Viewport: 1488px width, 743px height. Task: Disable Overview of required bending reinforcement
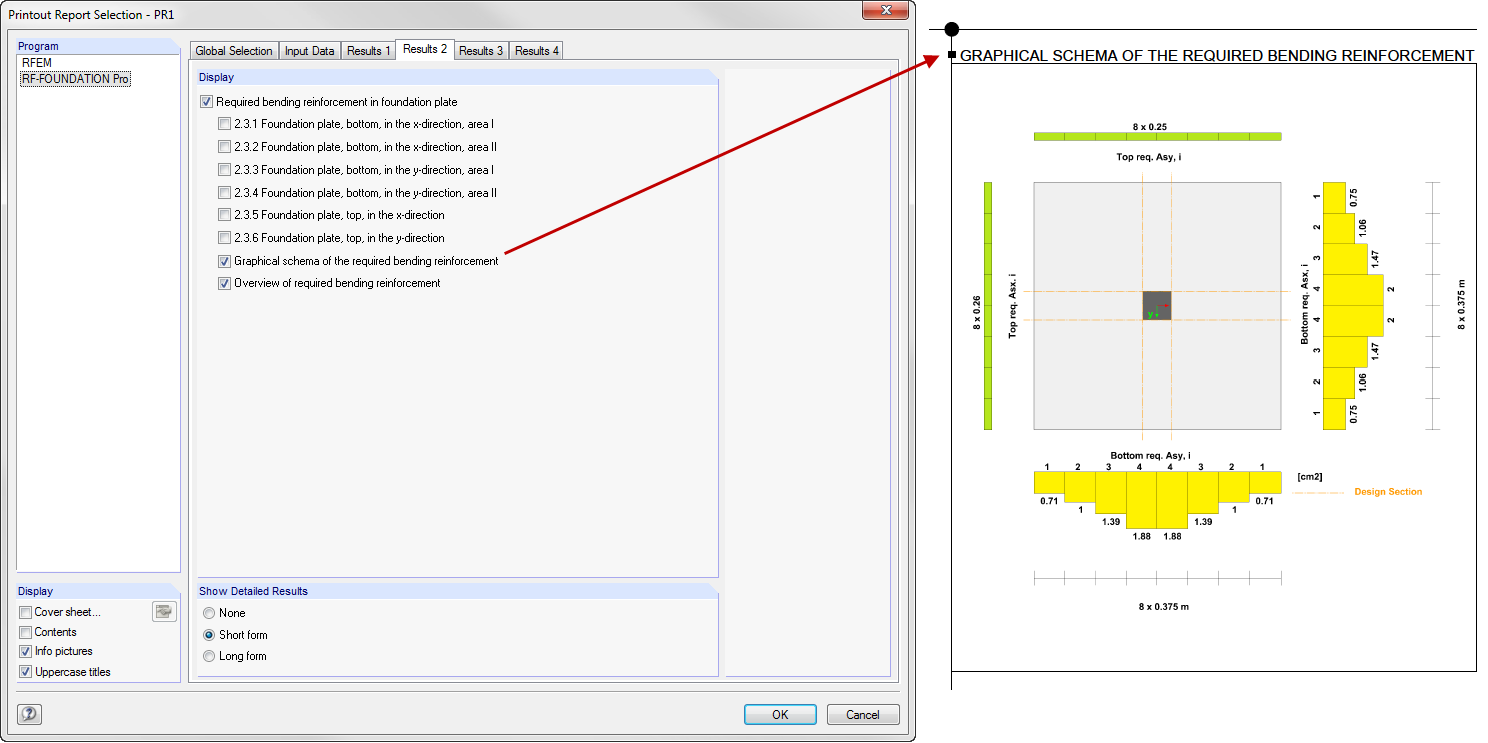(225, 283)
